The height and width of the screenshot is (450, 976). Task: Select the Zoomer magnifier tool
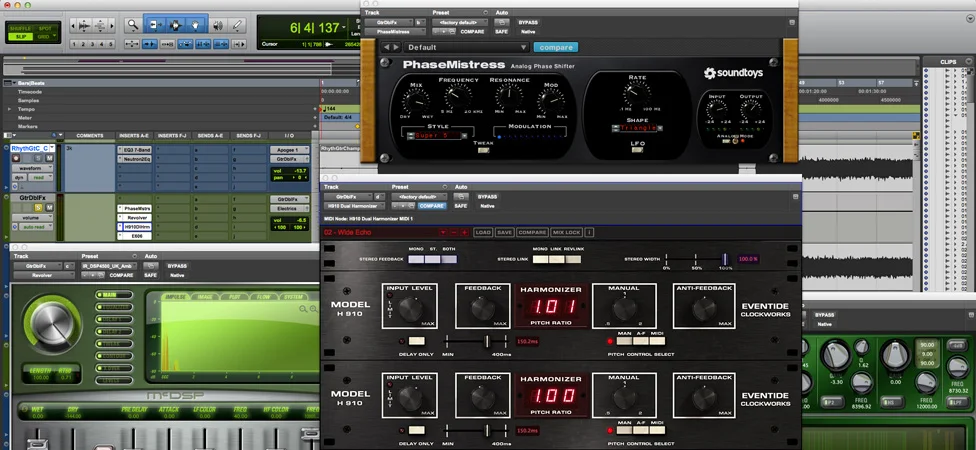133,26
